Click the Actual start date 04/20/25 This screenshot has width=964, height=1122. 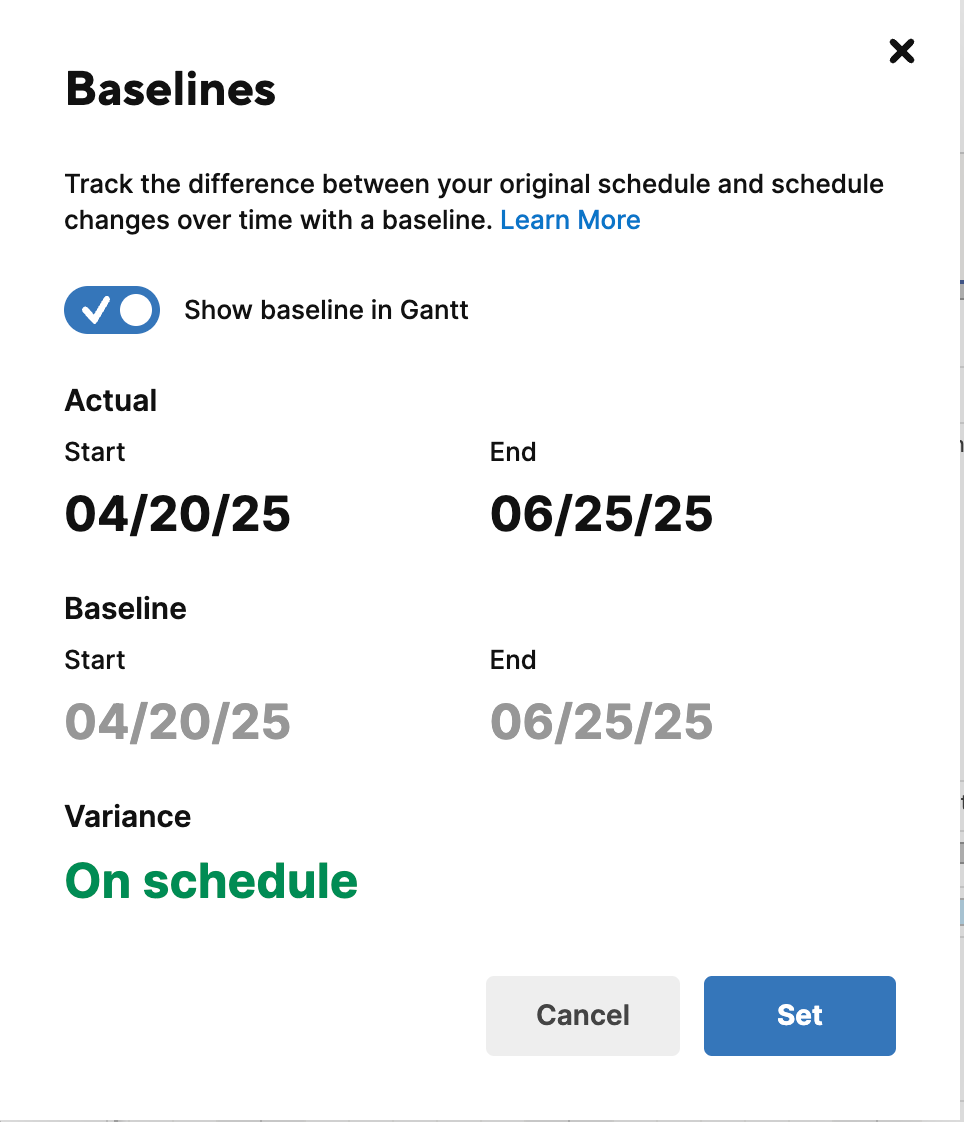[x=177, y=514]
